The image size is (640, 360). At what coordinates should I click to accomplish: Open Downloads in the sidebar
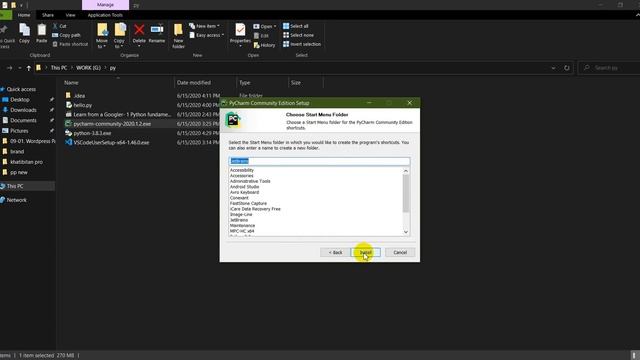23,110
